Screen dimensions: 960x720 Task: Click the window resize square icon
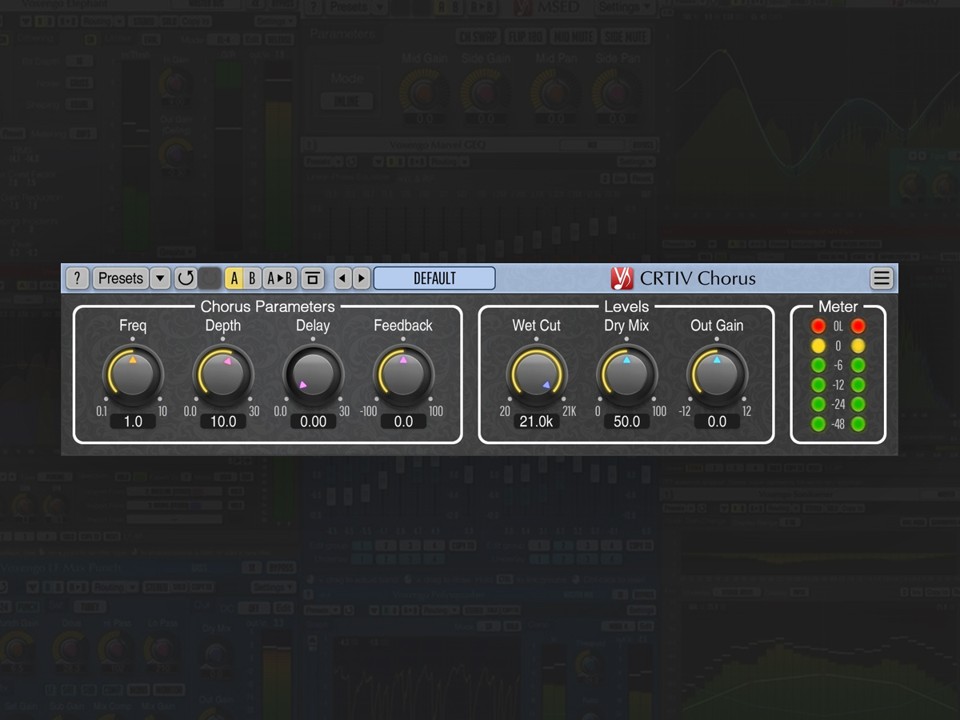312,279
